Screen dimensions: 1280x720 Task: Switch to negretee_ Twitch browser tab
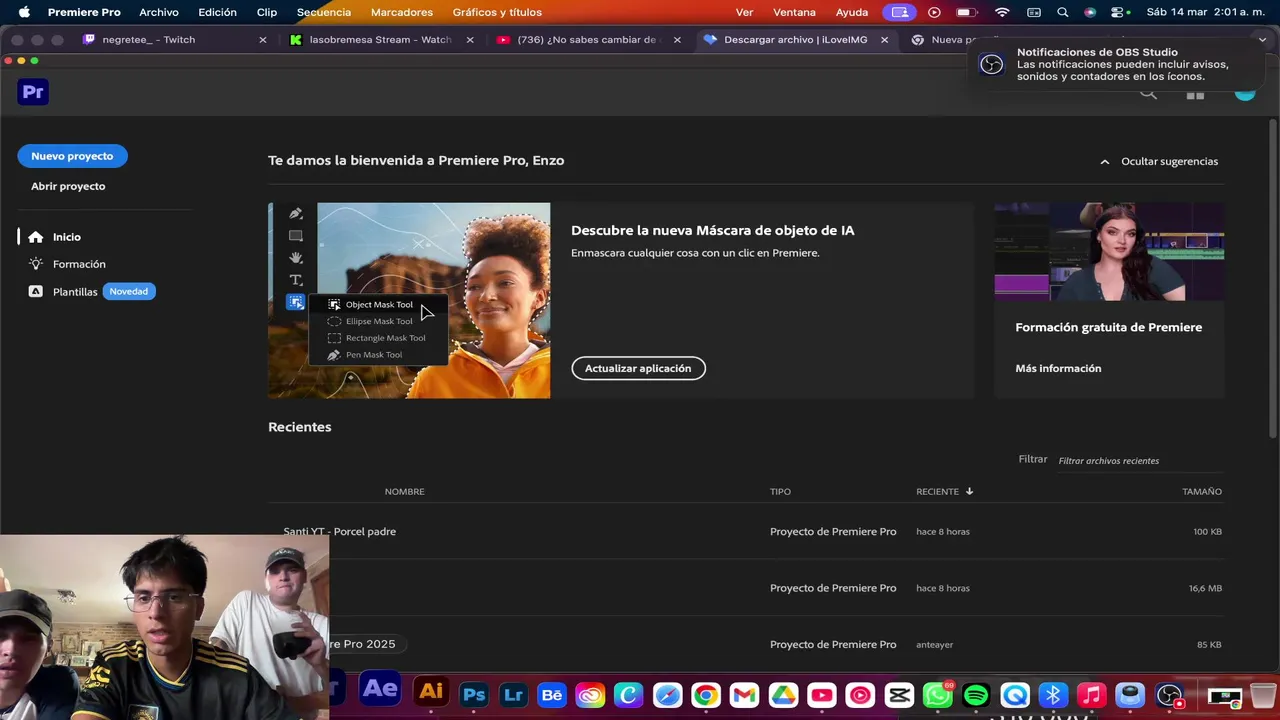coord(175,40)
